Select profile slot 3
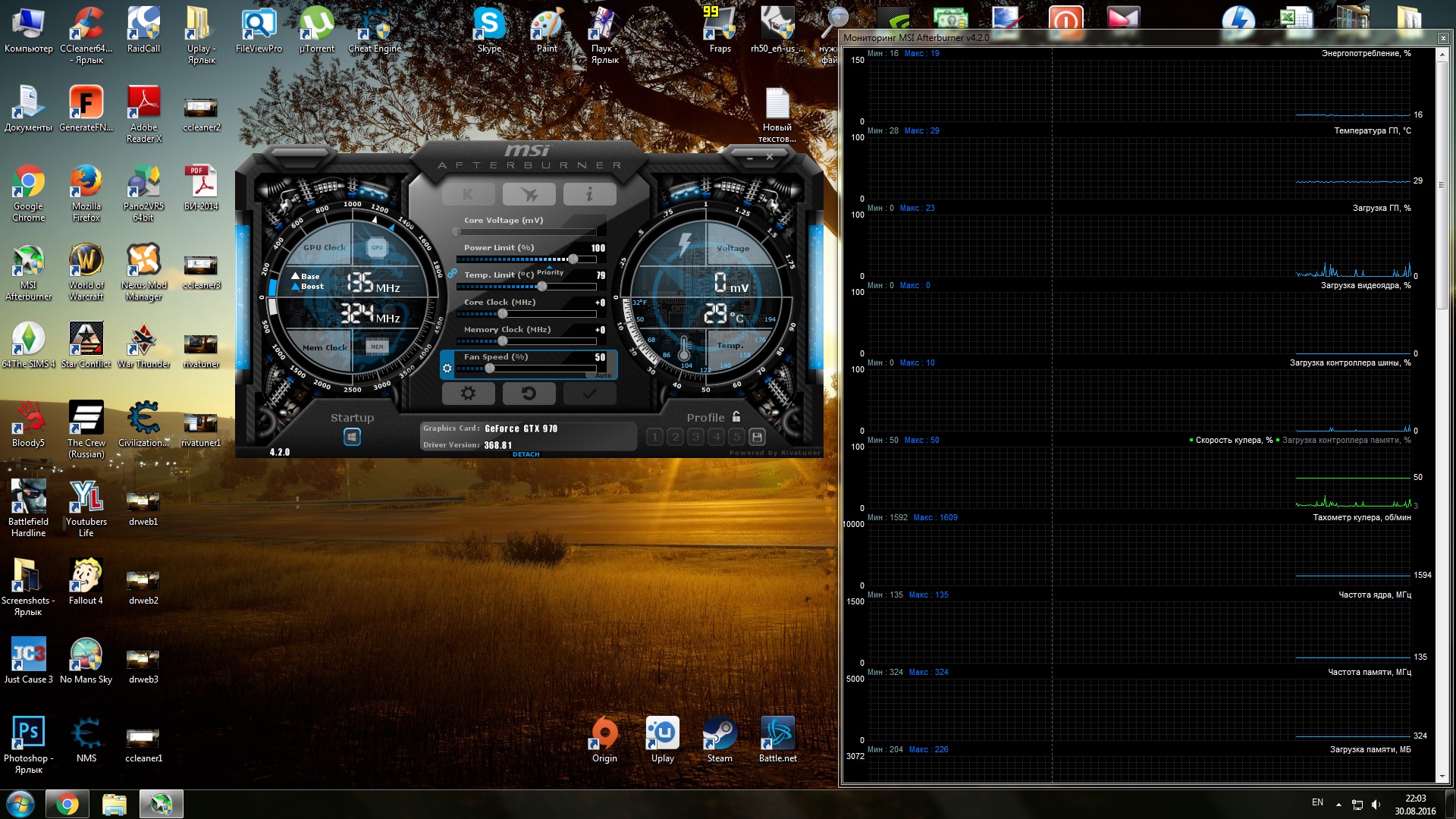Viewport: 1456px width, 819px height. (696, 437)
